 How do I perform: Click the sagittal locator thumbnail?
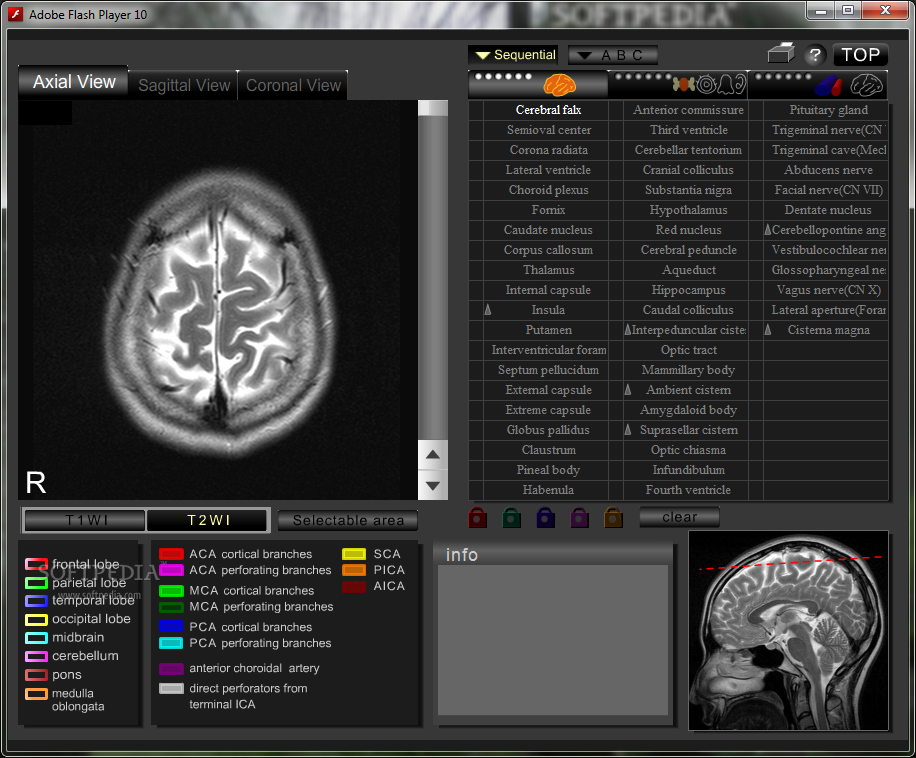coord(789,631)
